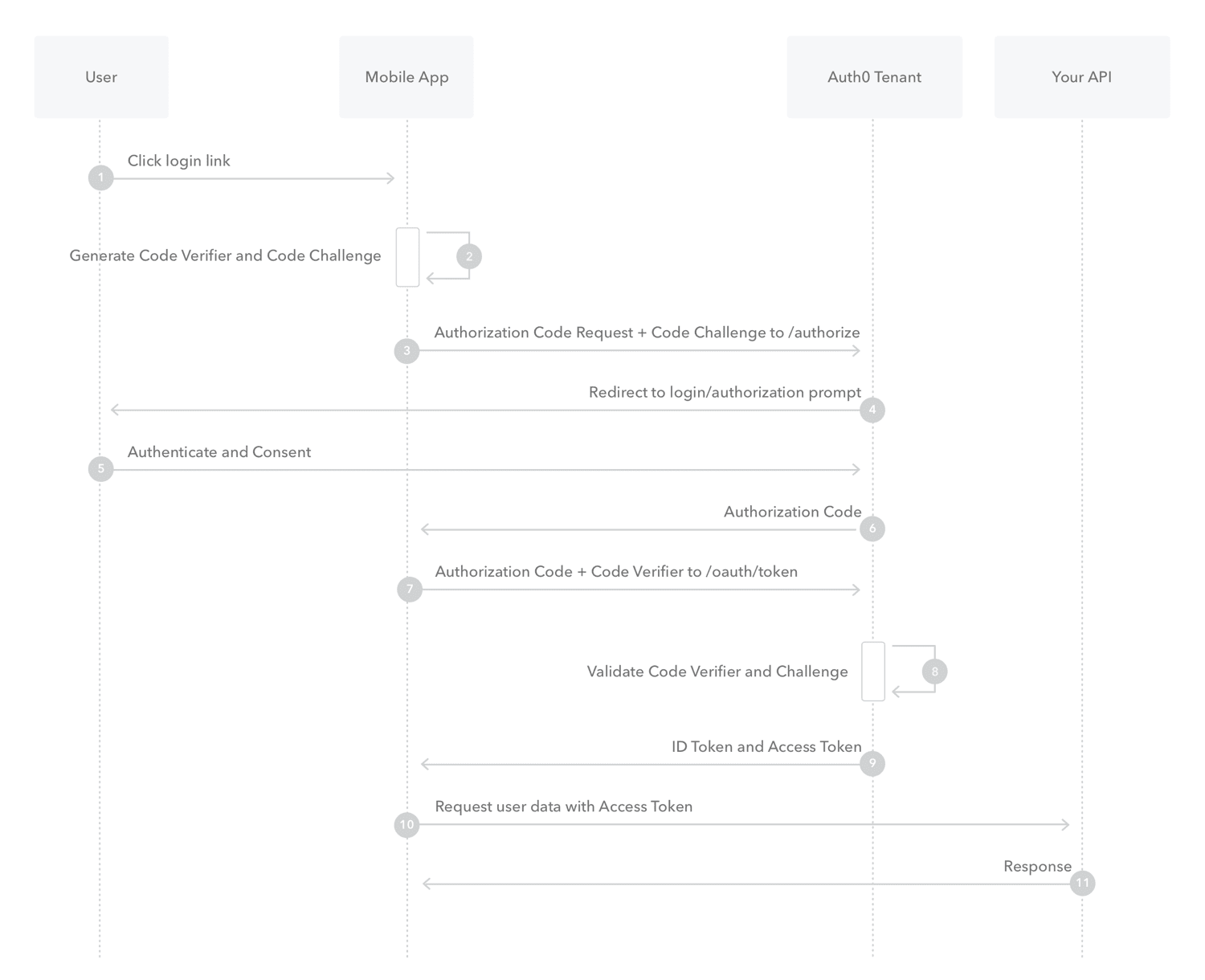The height and width of the screenshot is (980, 1205).
Task: Select the Your API participant box
Action: click(x=1081, y=77)
